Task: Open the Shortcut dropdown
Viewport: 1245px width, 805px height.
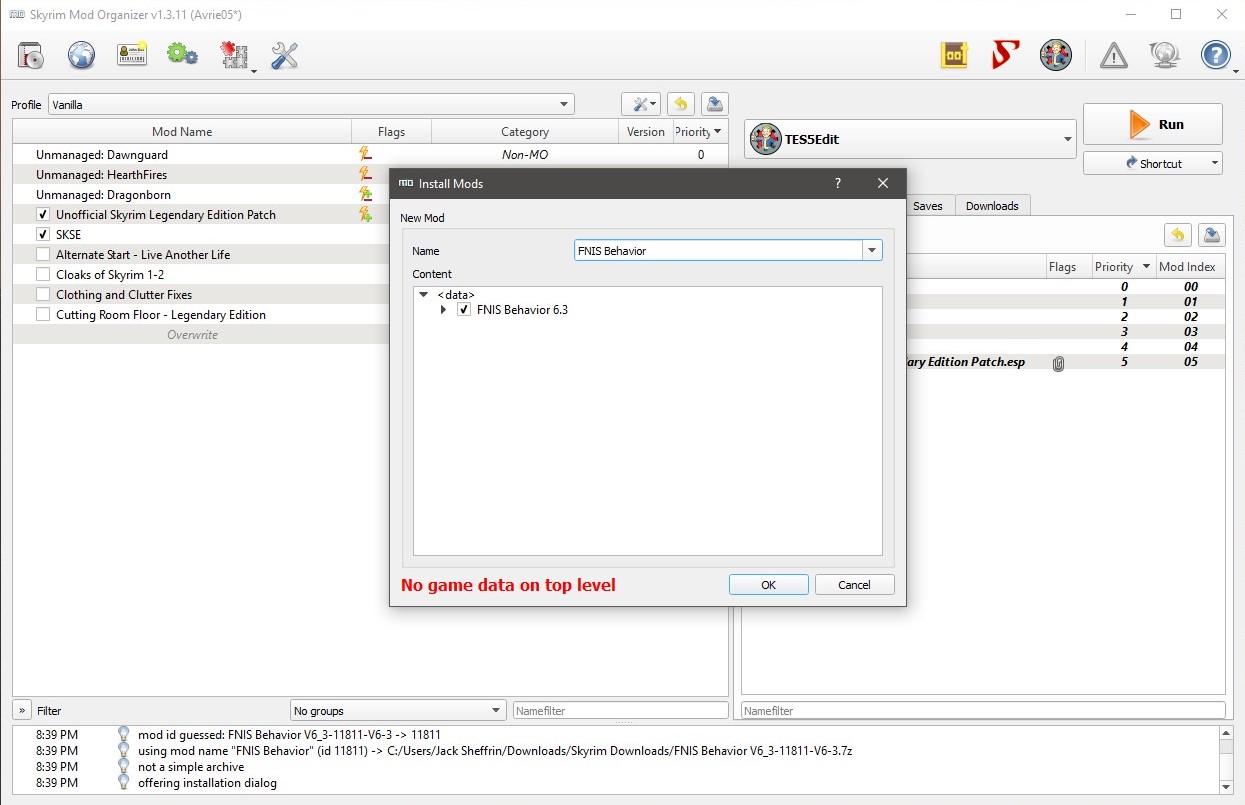Action: (1153, 163)
